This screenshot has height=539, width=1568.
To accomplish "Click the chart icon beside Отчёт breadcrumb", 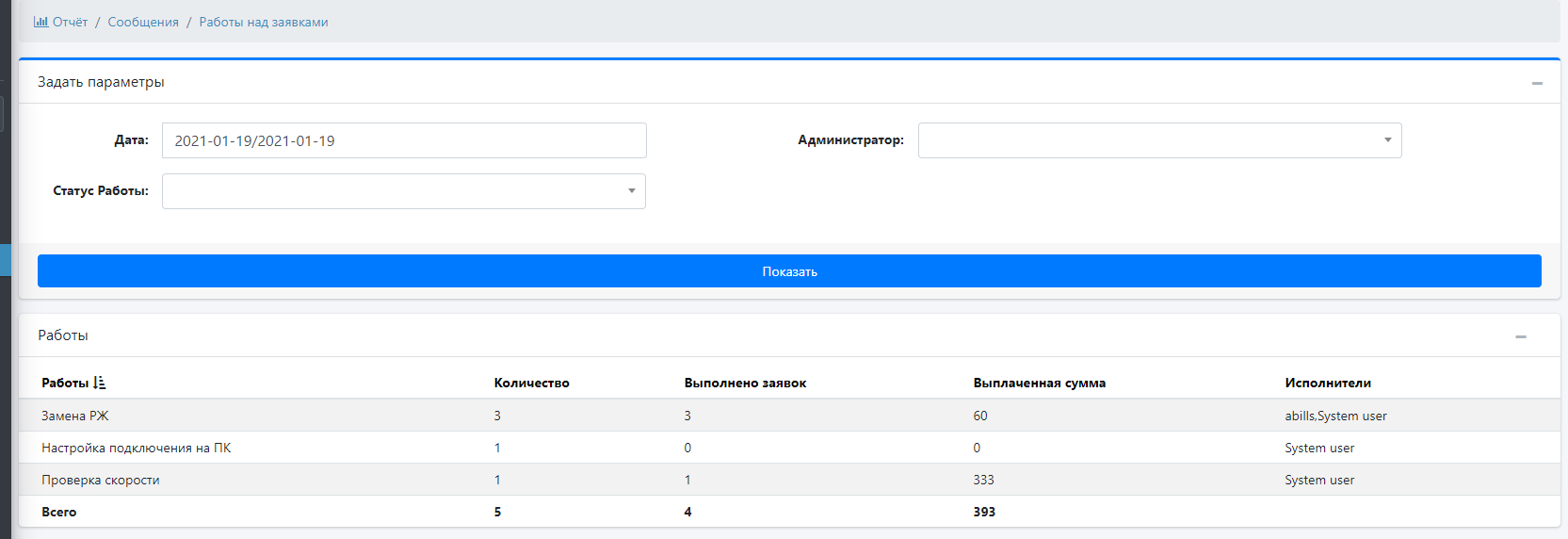I will coord(40,22).
